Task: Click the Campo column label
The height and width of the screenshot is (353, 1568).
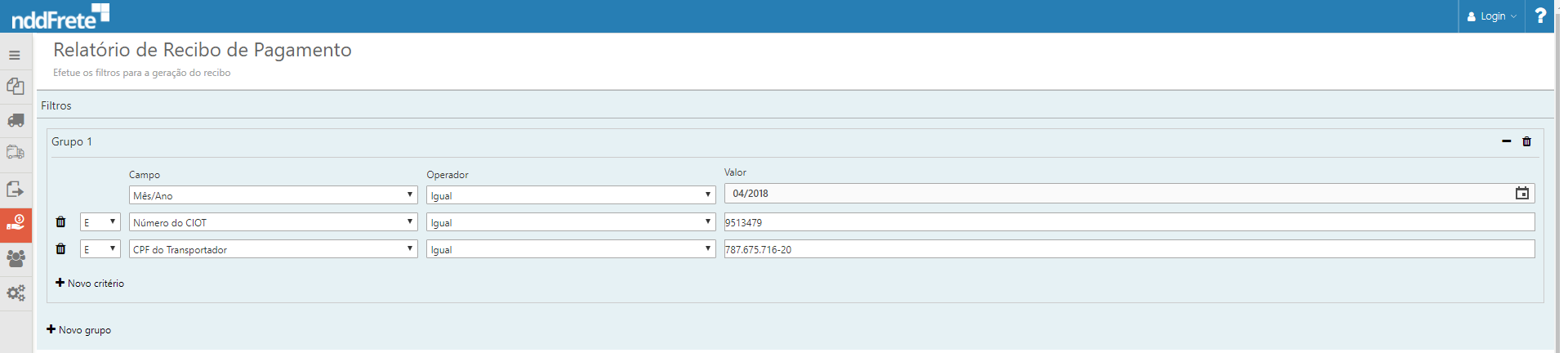Action: 145,175
